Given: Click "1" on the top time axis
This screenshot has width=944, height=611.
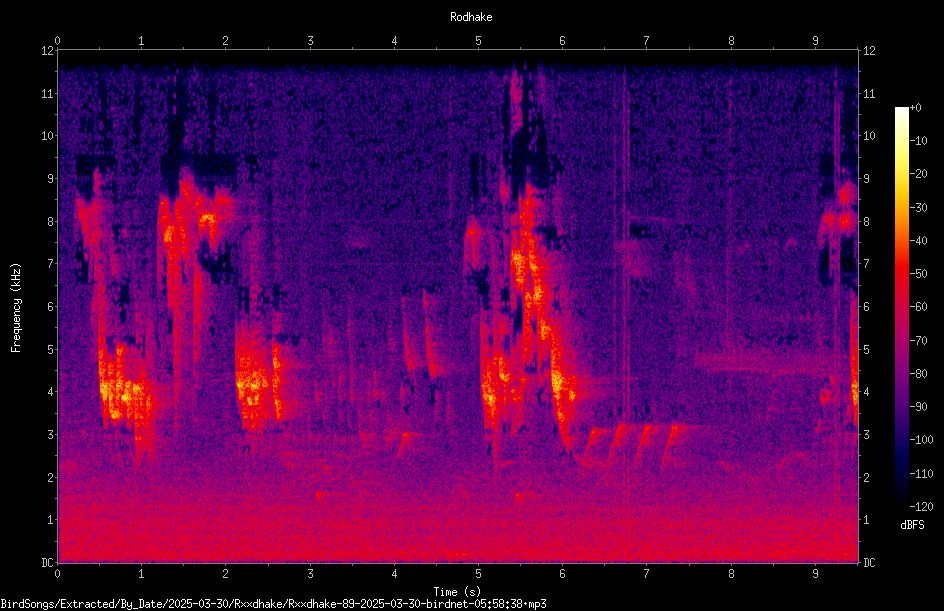Looking at the screenshot, I should (x=141, y=41).
